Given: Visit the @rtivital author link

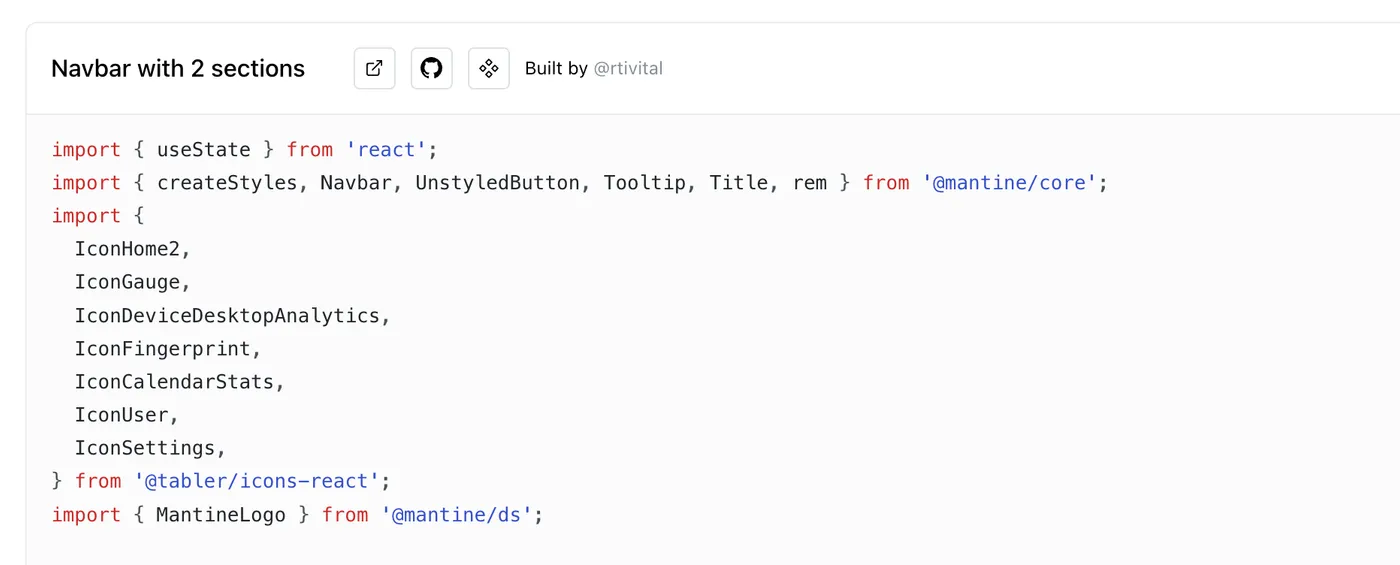Looking at the screenshot, I should pos(628,69).
